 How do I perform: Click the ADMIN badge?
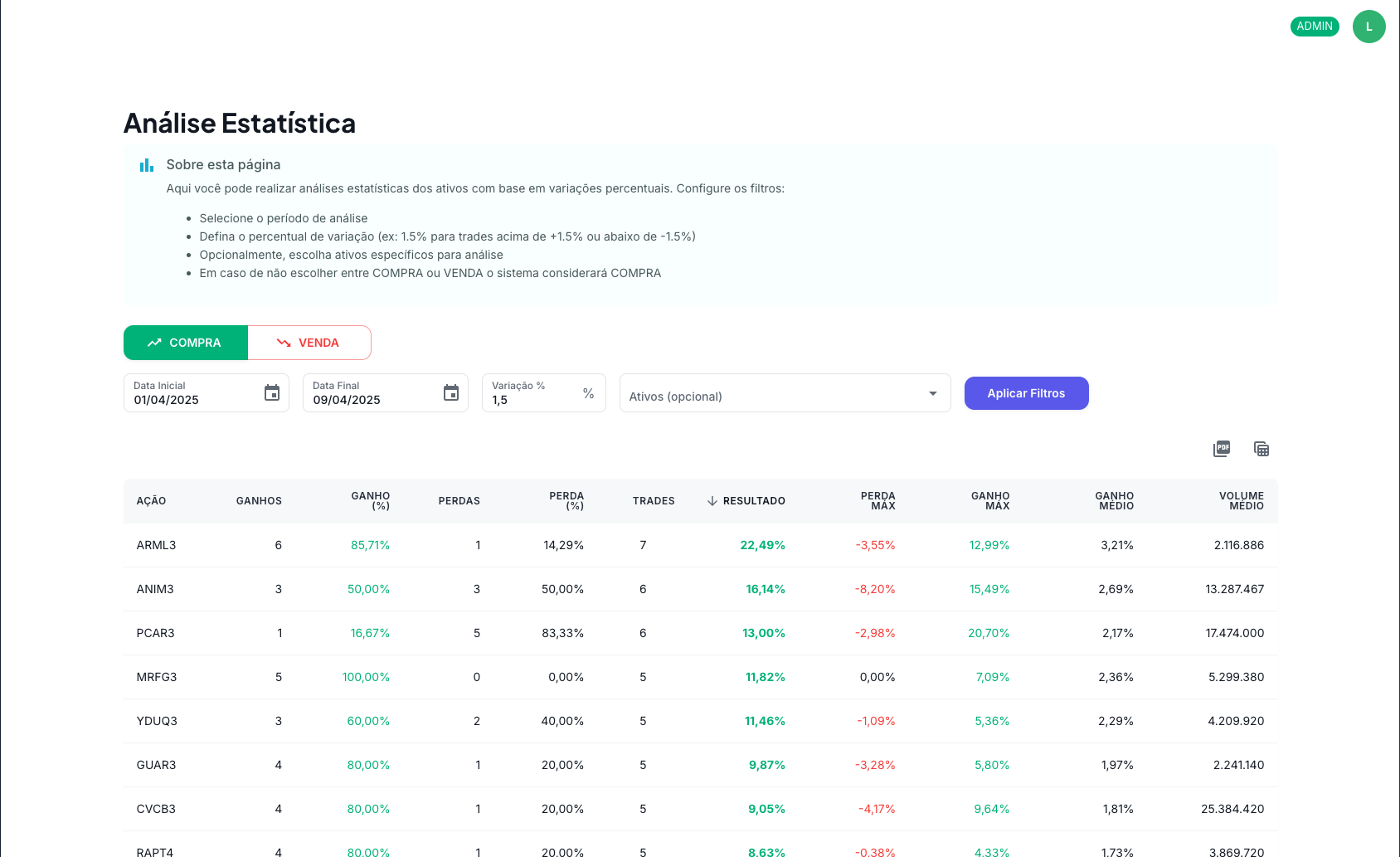click(x=1315, y=26)
